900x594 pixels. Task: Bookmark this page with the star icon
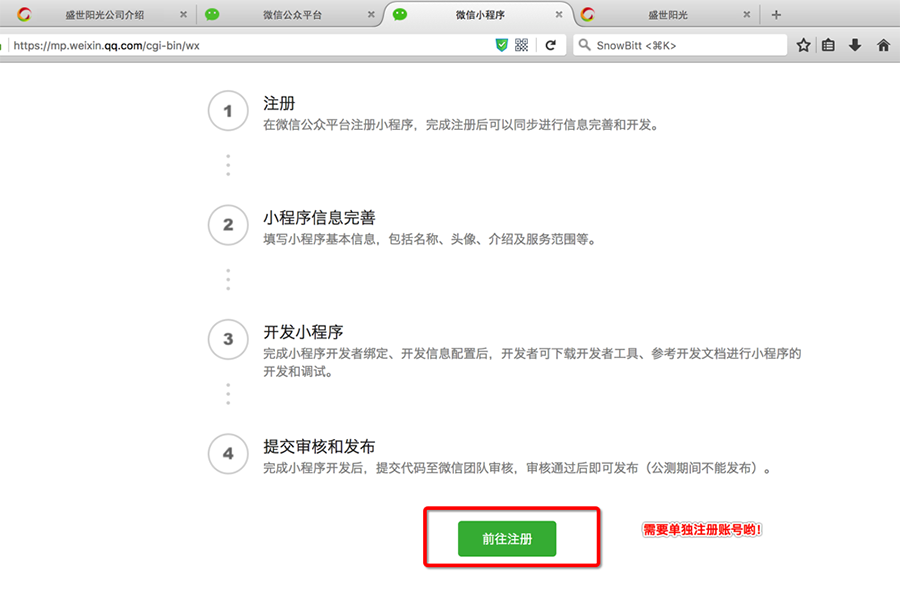point(803,45)
